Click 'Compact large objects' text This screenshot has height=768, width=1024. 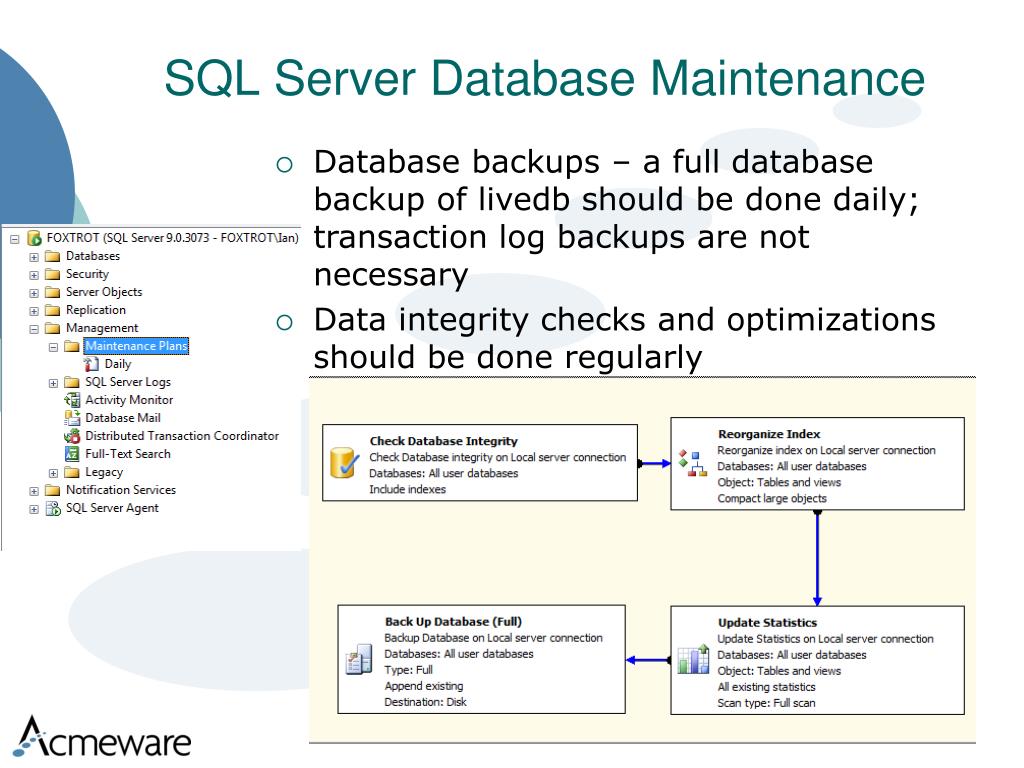coord(772,498)
